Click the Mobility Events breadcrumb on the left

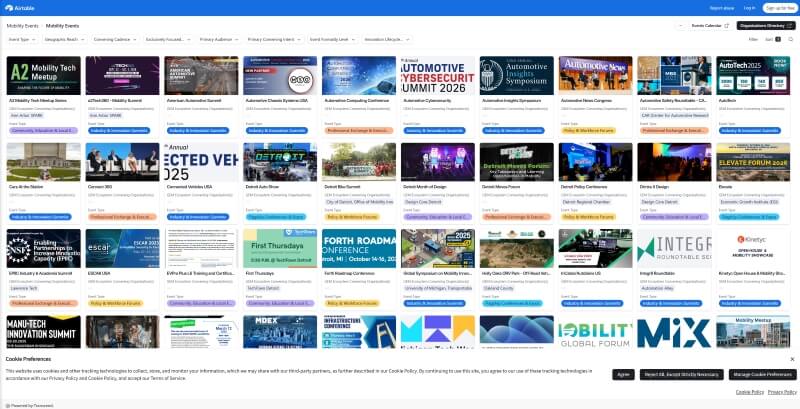[22, 25]
